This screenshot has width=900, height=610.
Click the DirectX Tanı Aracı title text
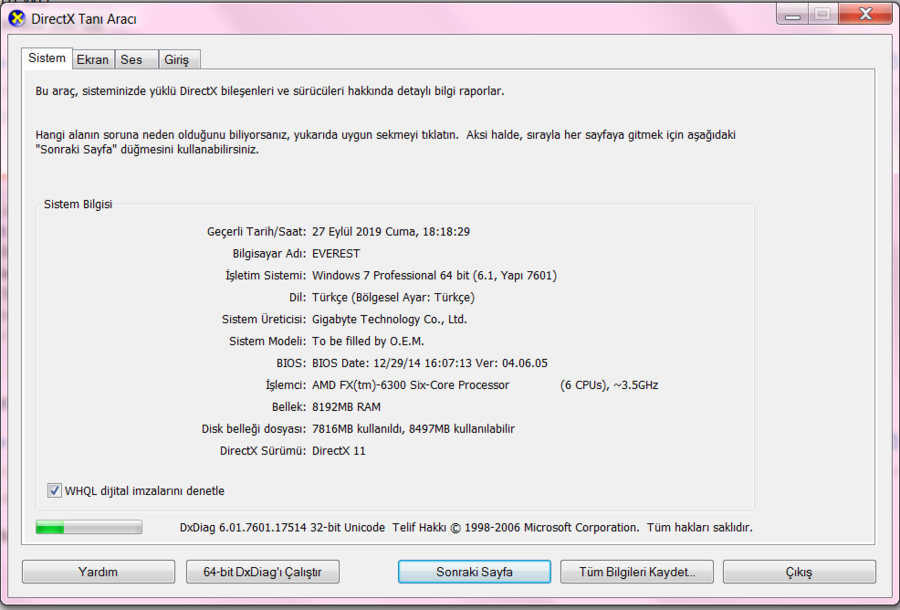[x=84, y=19]
